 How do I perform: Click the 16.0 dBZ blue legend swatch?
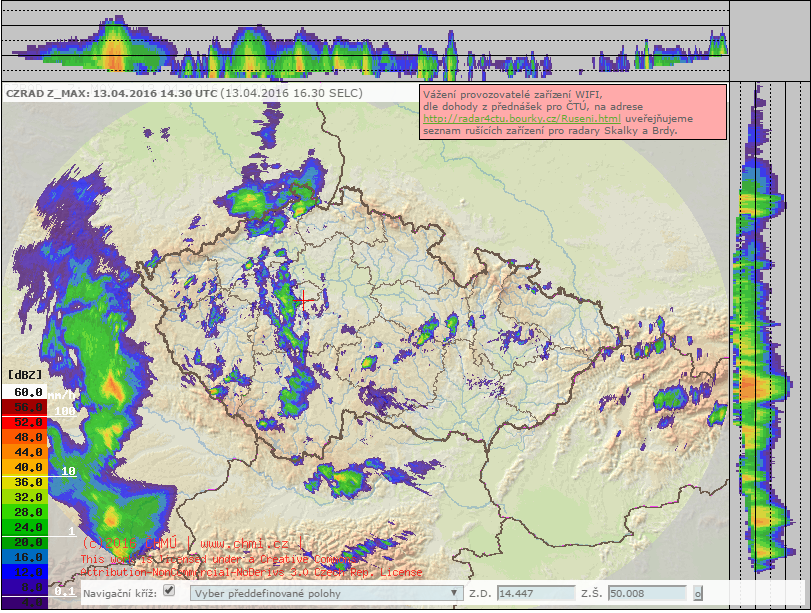coord(24,557)
